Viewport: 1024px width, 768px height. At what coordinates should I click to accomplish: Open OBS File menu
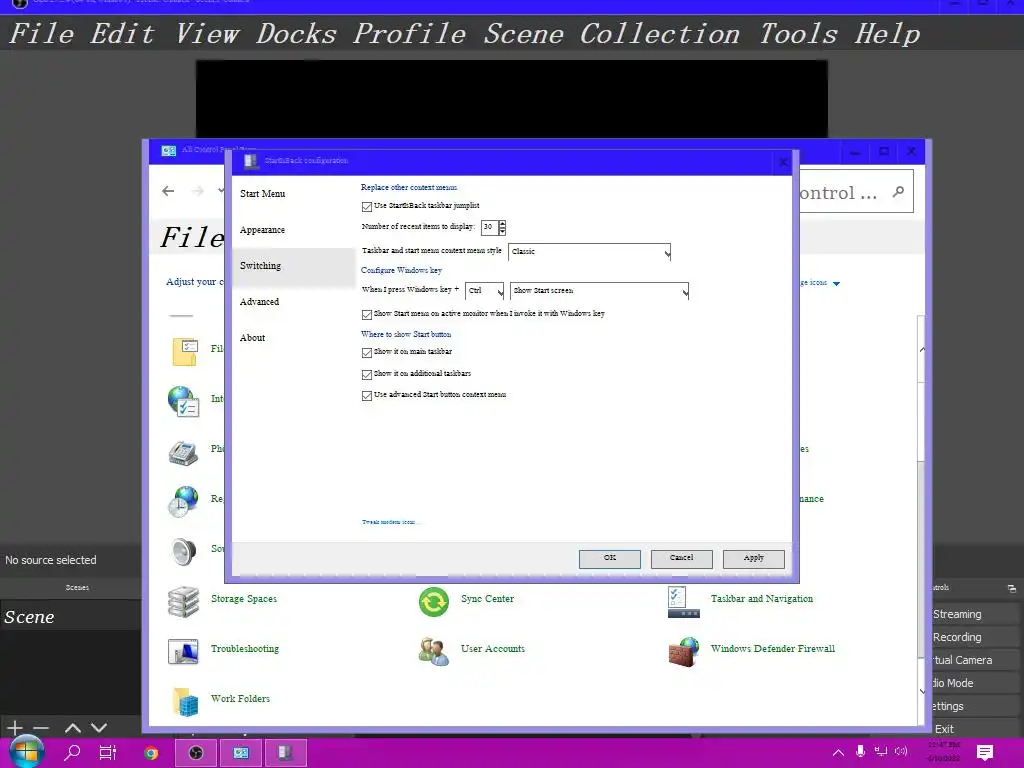click(42, 34)
